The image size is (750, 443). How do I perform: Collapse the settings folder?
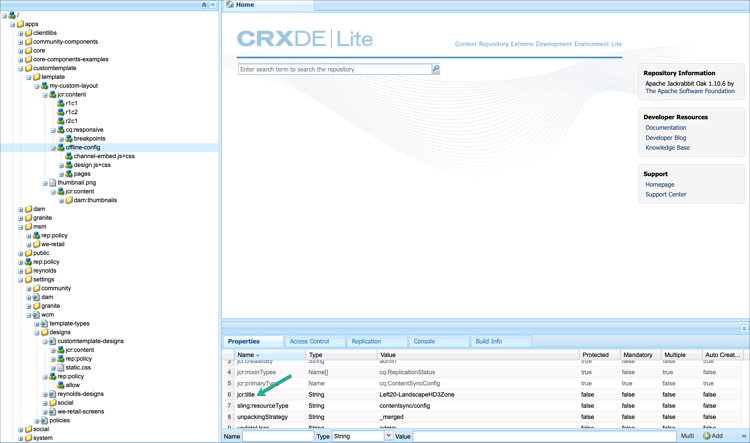[x=21, y=280]
